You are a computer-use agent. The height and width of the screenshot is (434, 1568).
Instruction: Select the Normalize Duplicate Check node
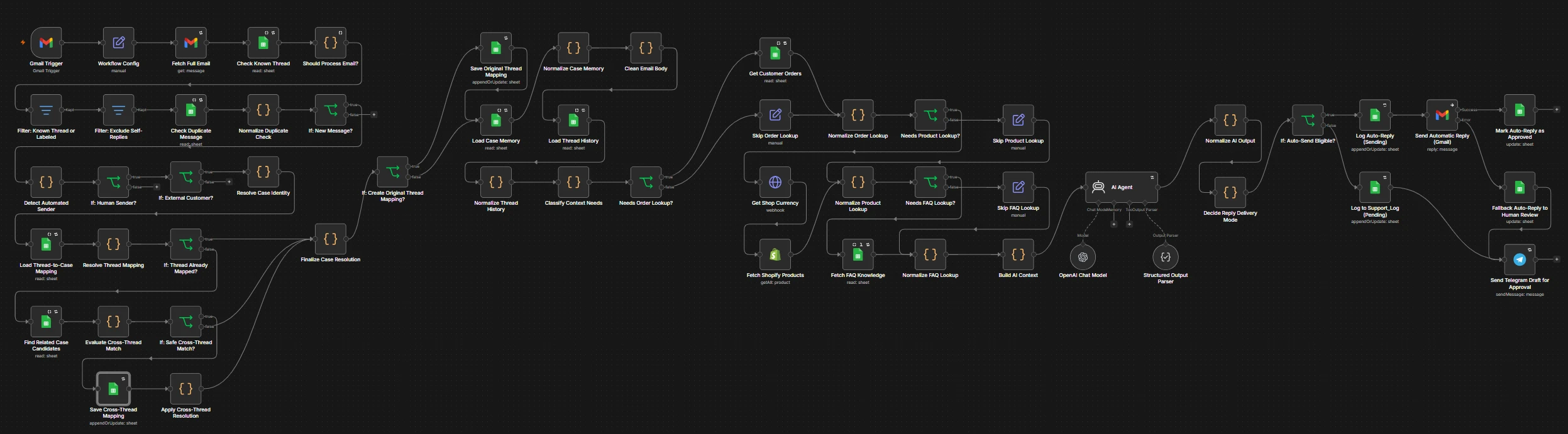point(263,110)
